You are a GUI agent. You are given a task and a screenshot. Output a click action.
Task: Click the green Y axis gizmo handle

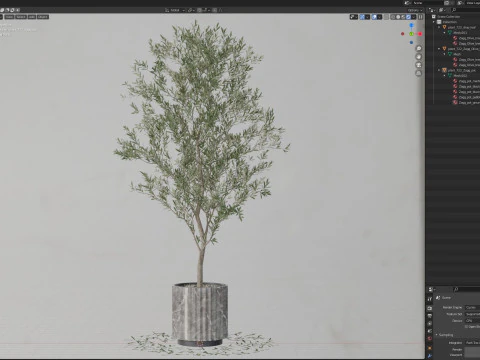411,34
